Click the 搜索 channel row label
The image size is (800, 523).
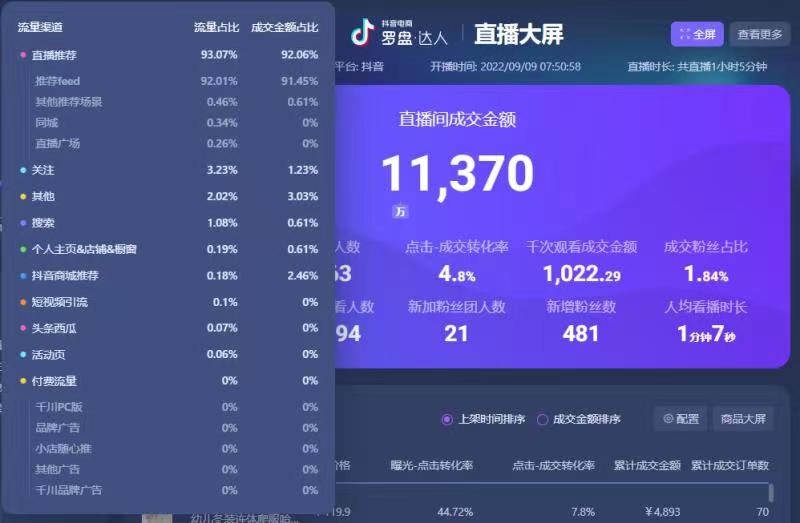coord(43,223)
